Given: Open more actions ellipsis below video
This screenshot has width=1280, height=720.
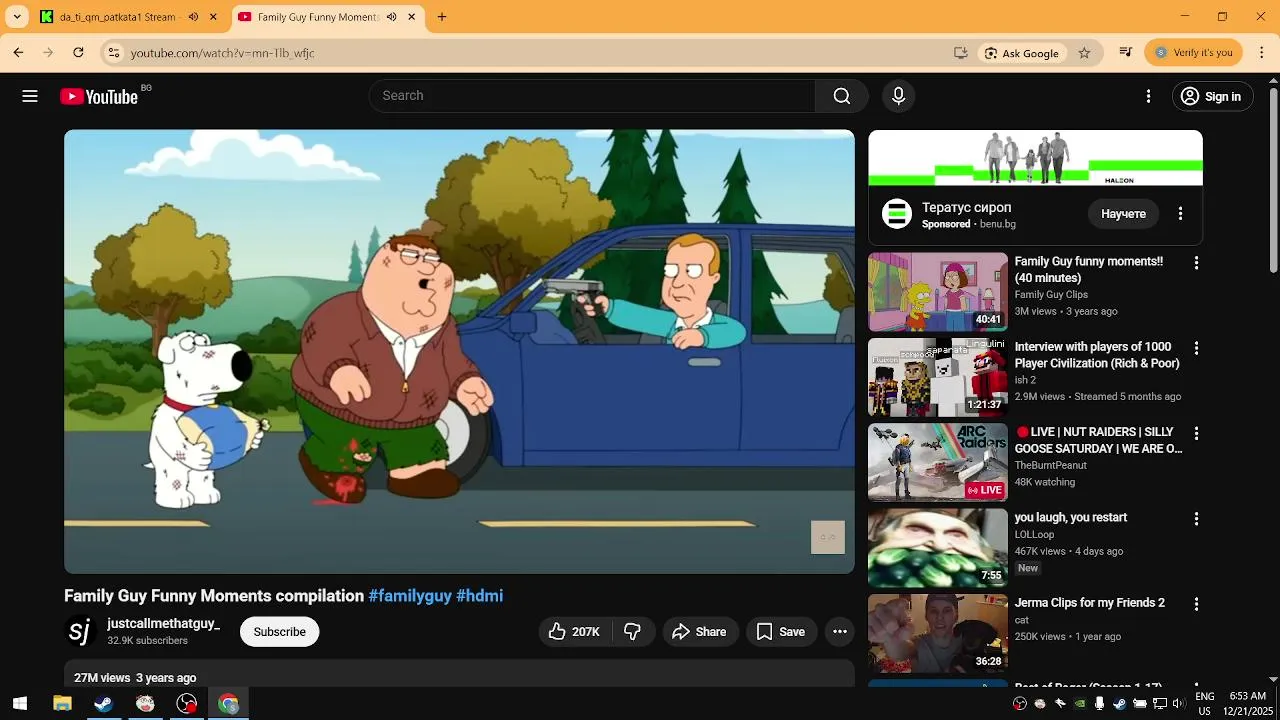Looking at the screenshot, I should click(x=840, y=632).
